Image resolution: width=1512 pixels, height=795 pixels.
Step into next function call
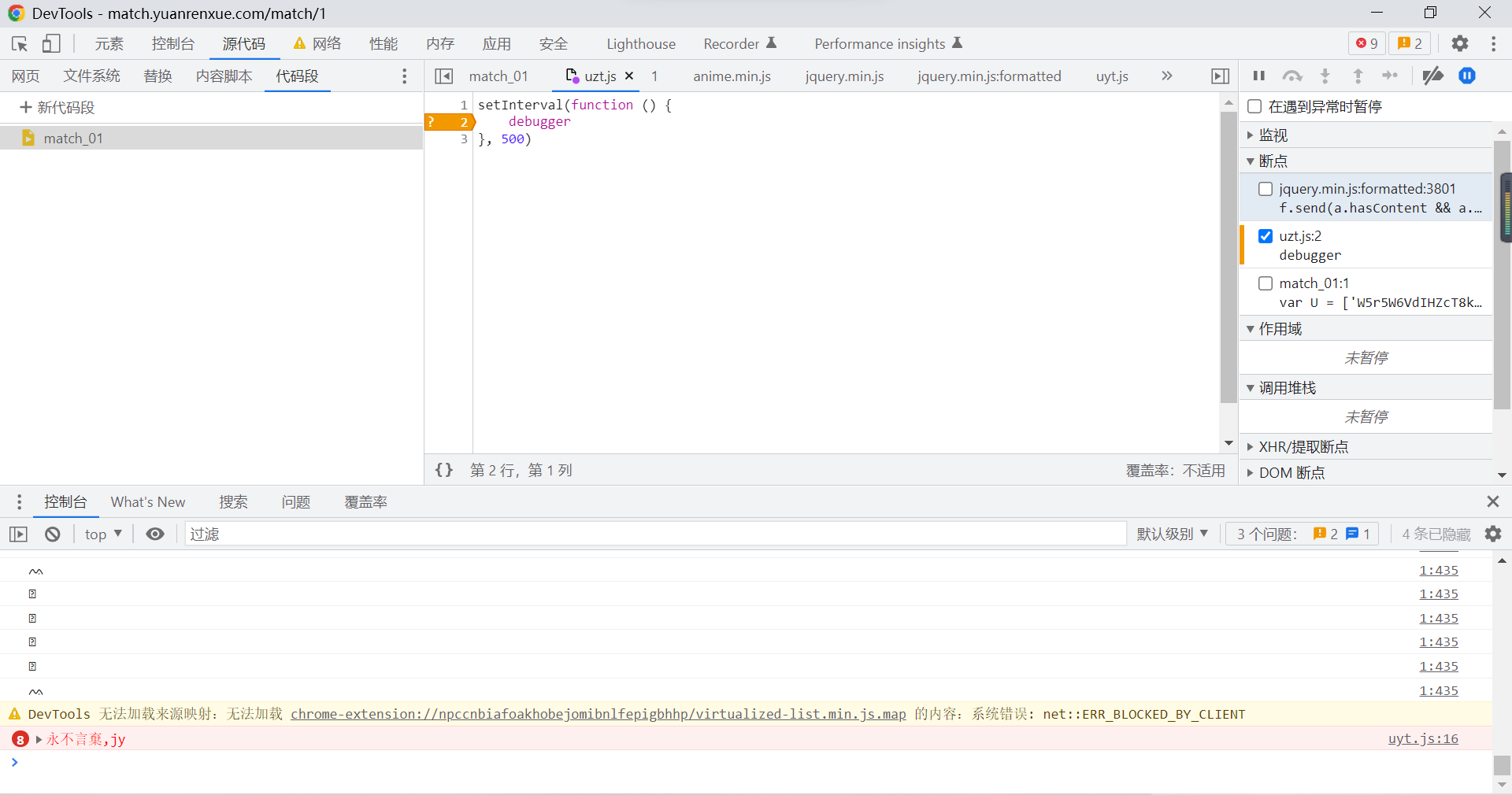[1325, 76]
